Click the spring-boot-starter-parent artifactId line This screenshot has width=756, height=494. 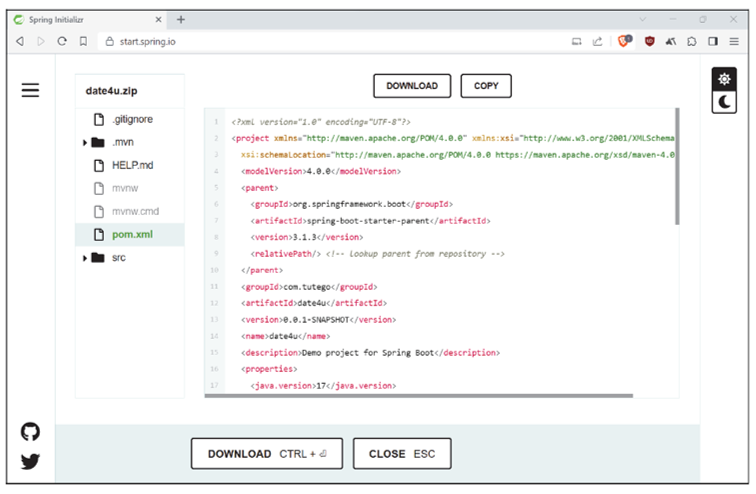click(x=370, y=221)
